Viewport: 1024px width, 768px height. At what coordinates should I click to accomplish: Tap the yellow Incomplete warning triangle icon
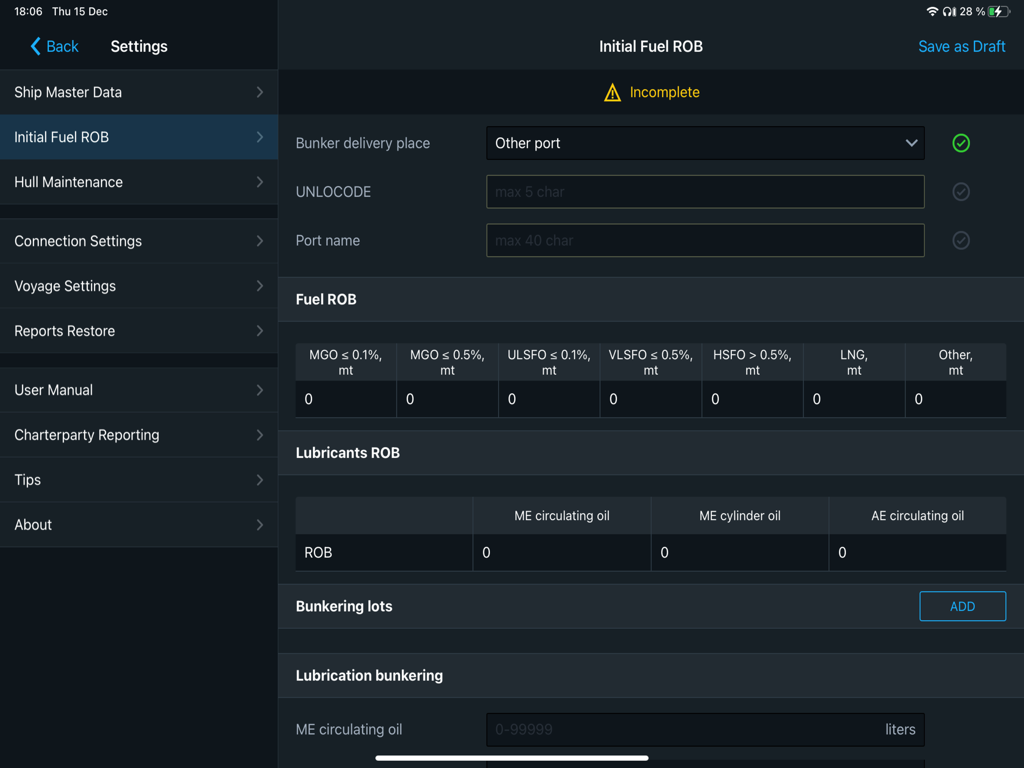point(613,92)
